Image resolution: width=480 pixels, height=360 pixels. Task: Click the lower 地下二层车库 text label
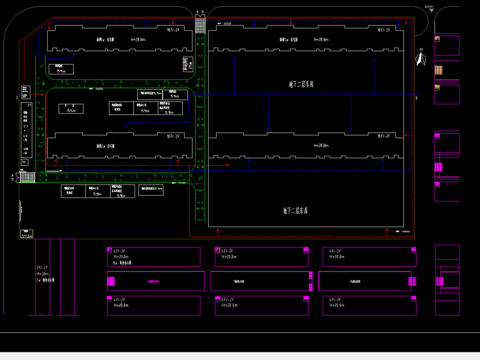click(x=295, y=210)
